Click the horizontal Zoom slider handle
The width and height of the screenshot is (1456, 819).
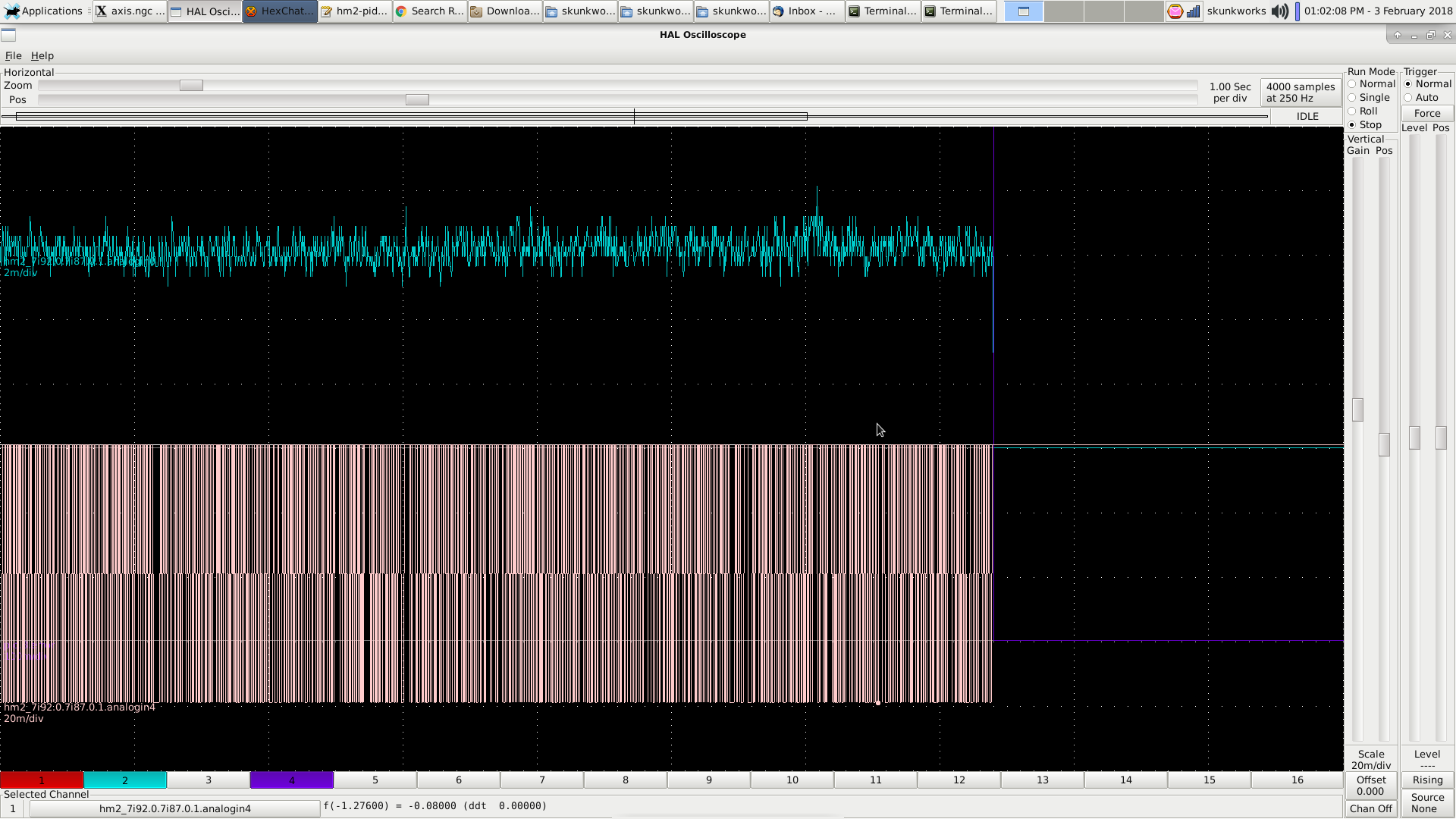191,86
